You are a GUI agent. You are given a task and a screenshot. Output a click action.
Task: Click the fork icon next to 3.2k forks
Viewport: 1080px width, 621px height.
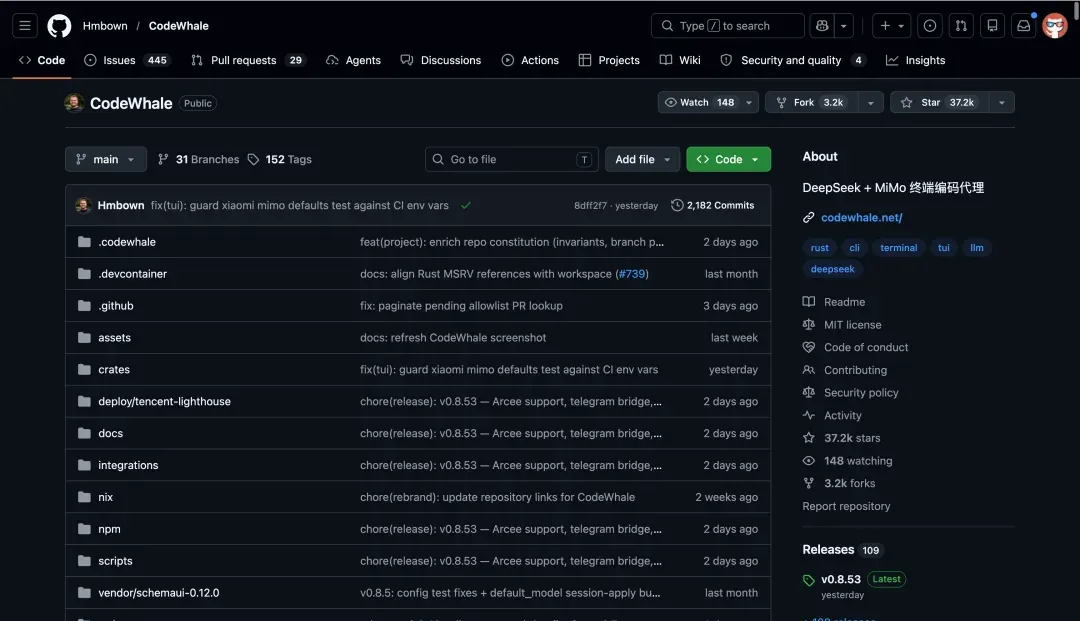click(x=809, y=483)
